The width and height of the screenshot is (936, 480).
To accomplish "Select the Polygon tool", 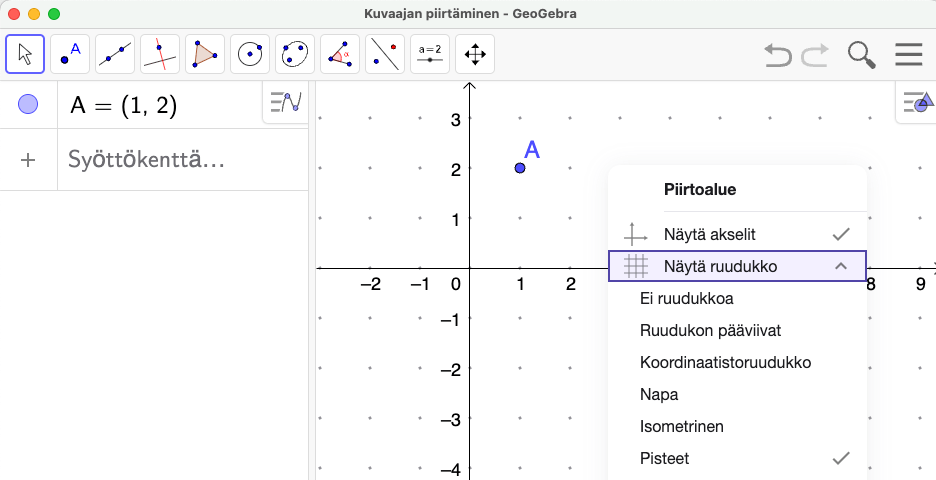I will (x=205, y=54).
